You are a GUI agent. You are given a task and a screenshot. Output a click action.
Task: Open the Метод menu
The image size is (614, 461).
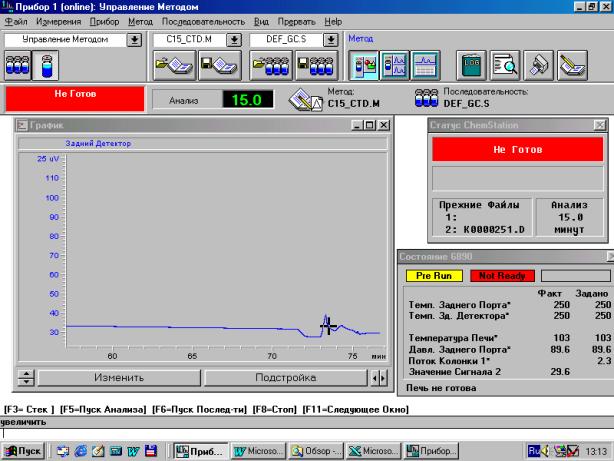click(x=141, y=22)
